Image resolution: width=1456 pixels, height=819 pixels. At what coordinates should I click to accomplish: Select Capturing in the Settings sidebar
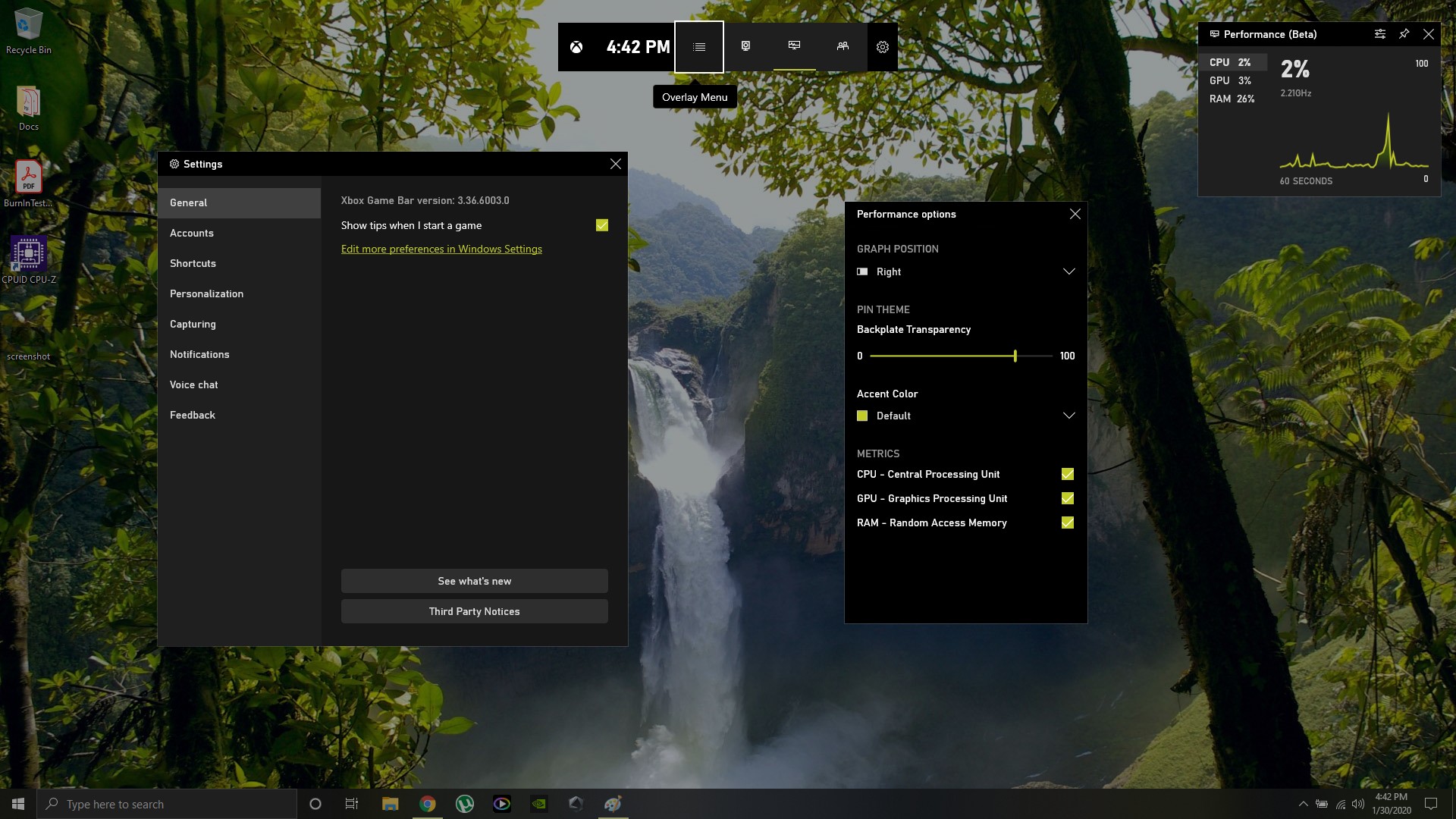(x=193, y=324)
